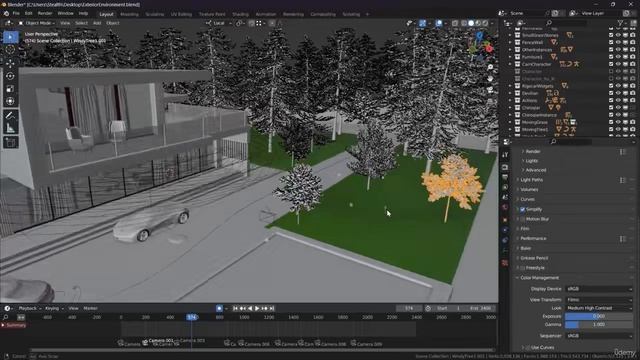Open the Render properties tab
Screen dimensions: 640x360
[x=505, y=167]
